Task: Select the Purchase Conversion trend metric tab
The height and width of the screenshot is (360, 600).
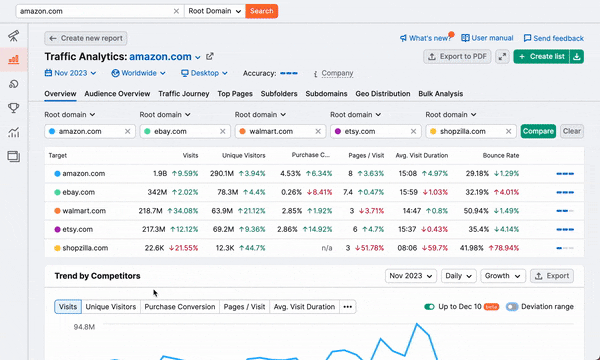Action: [180, 307]
